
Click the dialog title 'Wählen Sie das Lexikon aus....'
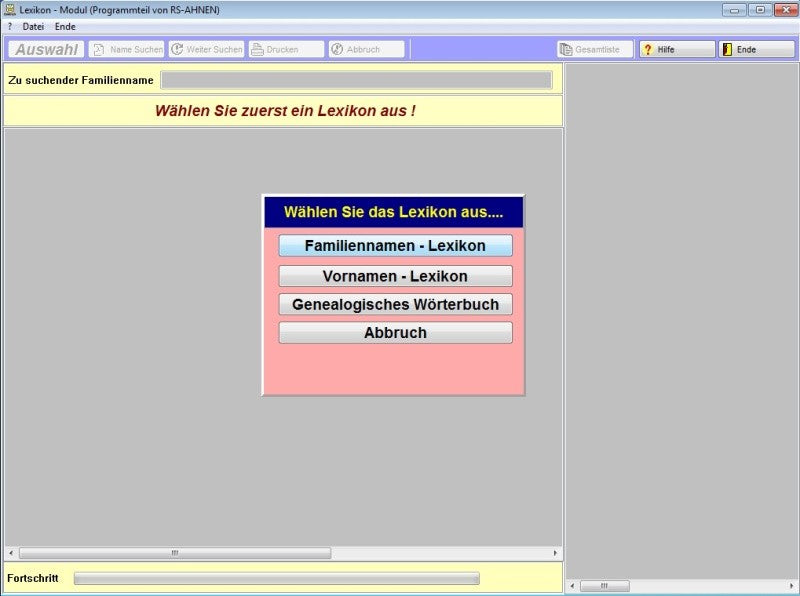coord(393,212)
